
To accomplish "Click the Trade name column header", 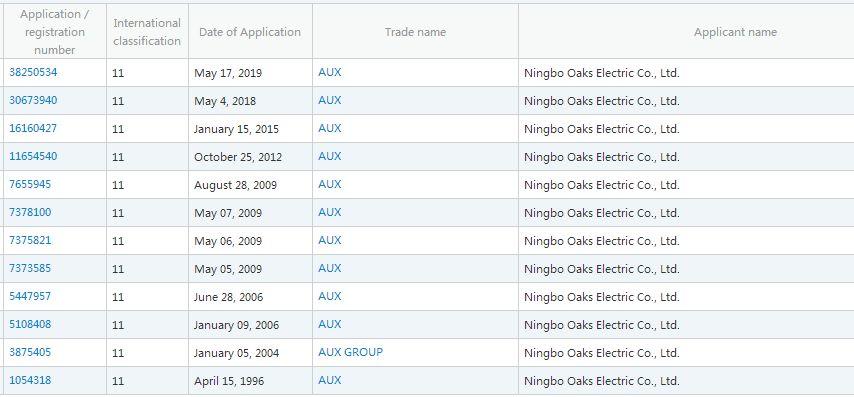I will (415, 32).
